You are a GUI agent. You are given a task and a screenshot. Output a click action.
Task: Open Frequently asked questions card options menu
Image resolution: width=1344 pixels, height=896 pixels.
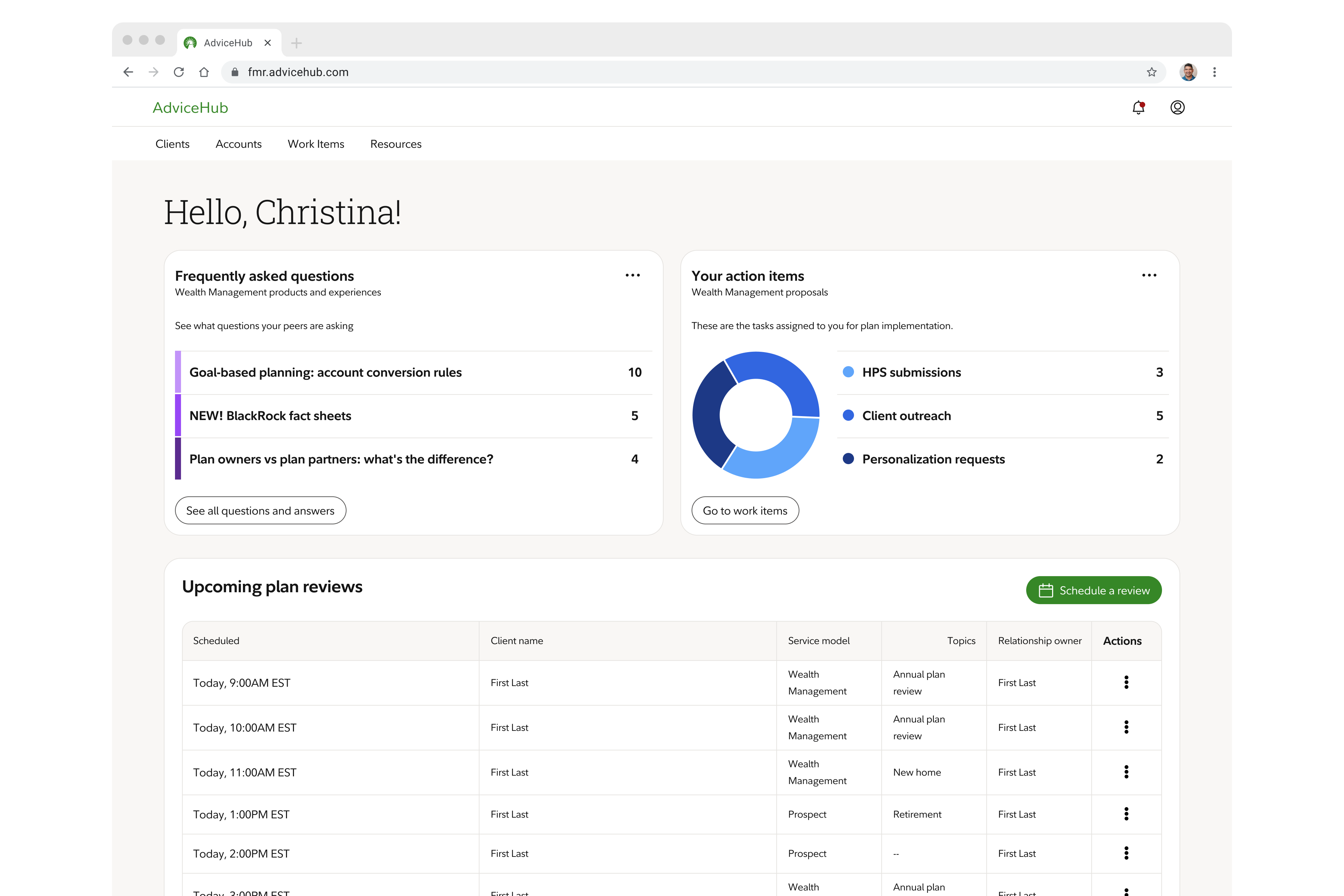632,275
